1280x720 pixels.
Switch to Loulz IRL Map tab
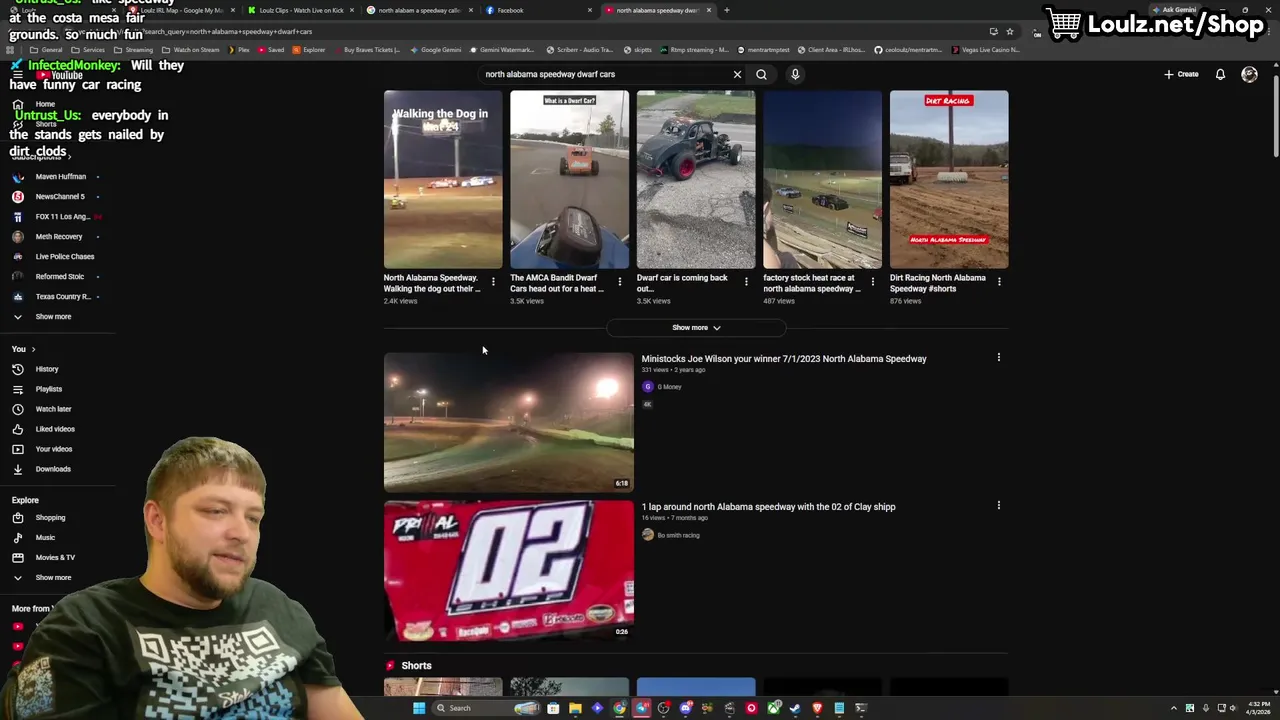tap(180, 10)
